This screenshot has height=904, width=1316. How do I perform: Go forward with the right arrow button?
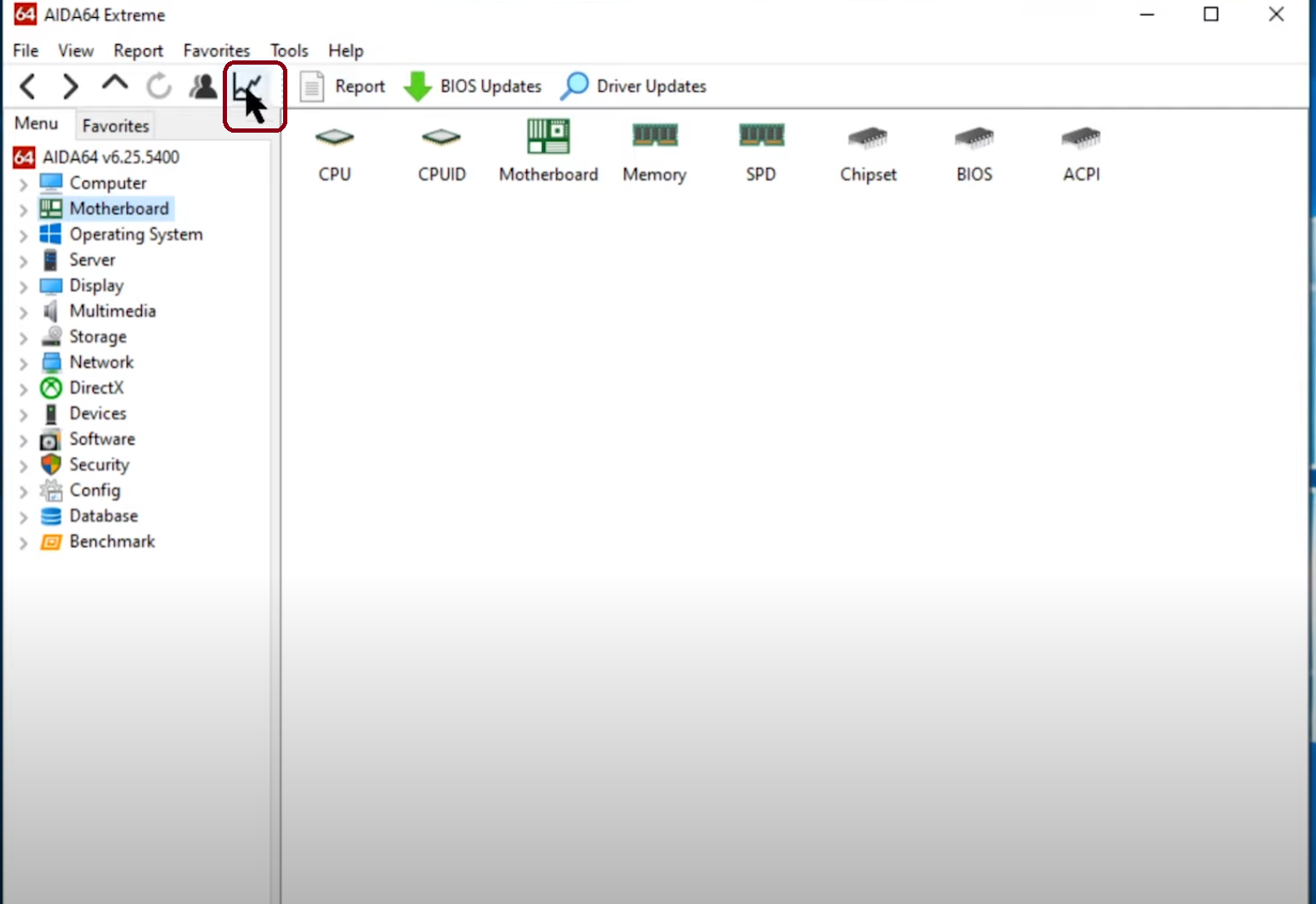tap(71, 86)
